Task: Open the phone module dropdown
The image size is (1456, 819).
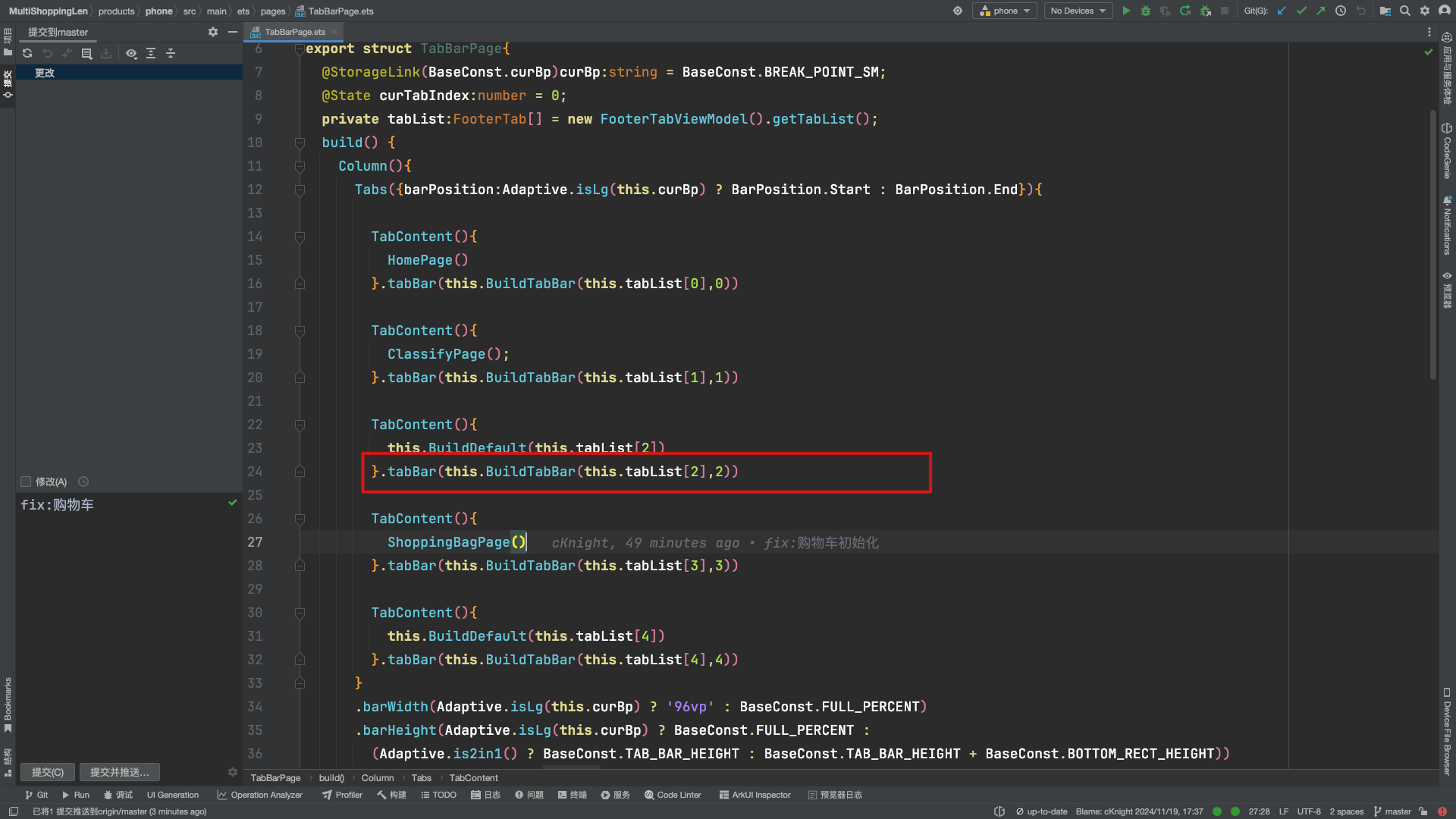Action: pos(1005,11)
